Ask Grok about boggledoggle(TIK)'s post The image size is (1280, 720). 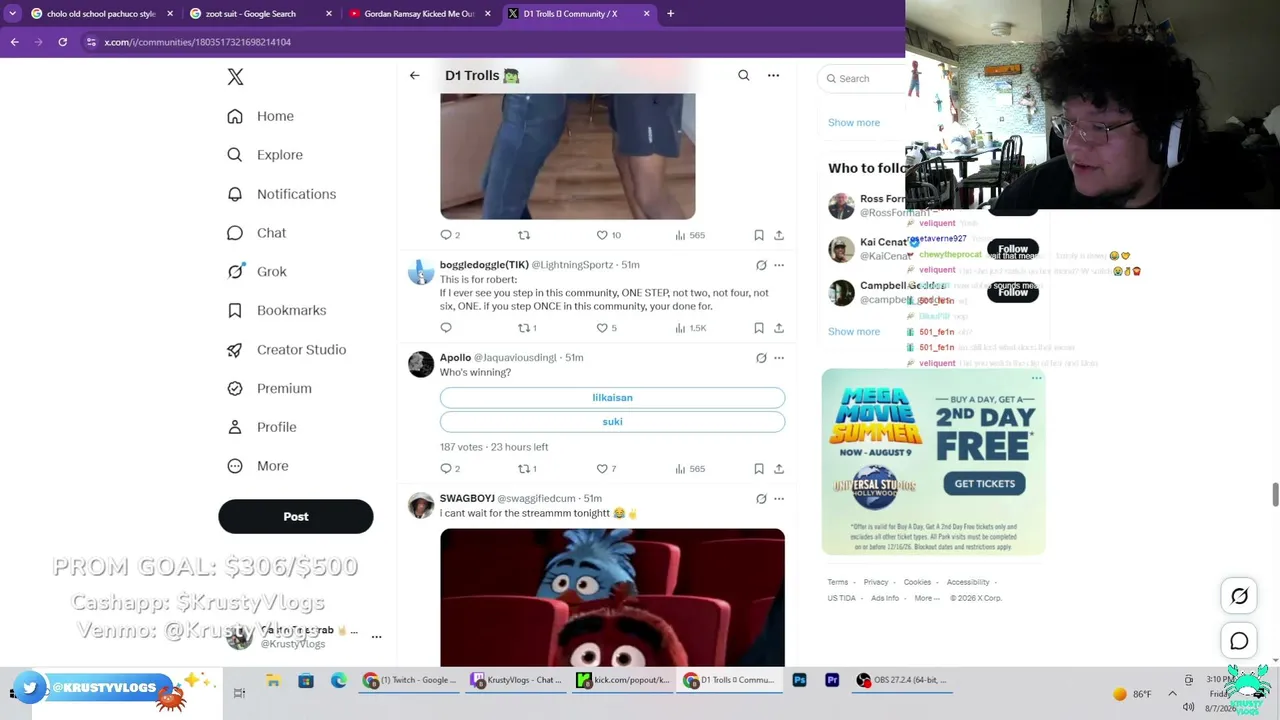point(761,265)
